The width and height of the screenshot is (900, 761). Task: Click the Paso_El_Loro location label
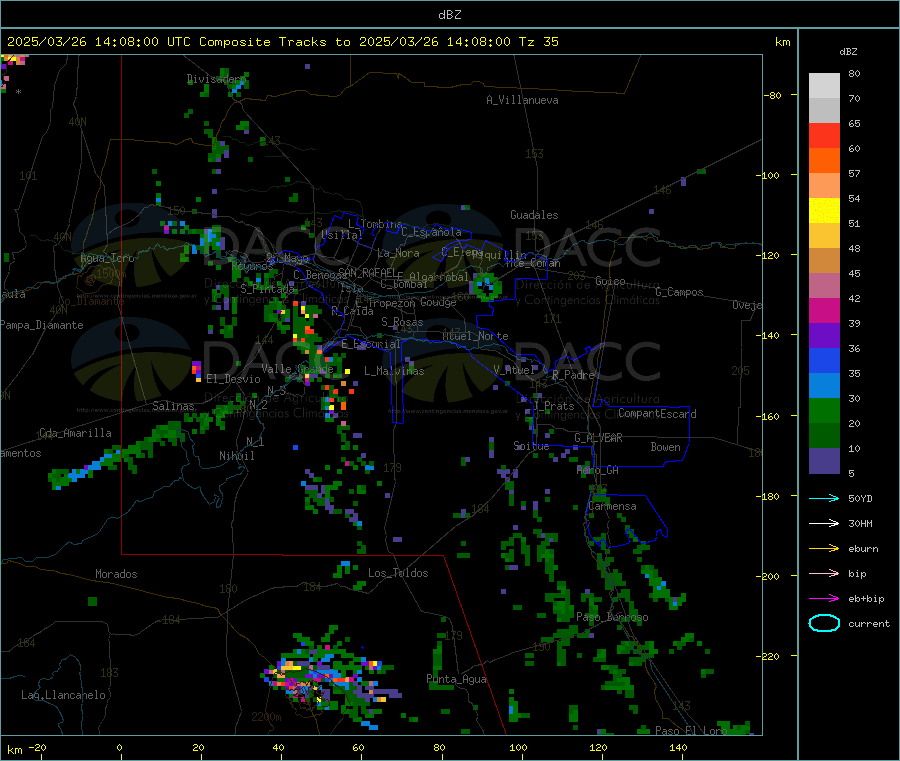691,731
